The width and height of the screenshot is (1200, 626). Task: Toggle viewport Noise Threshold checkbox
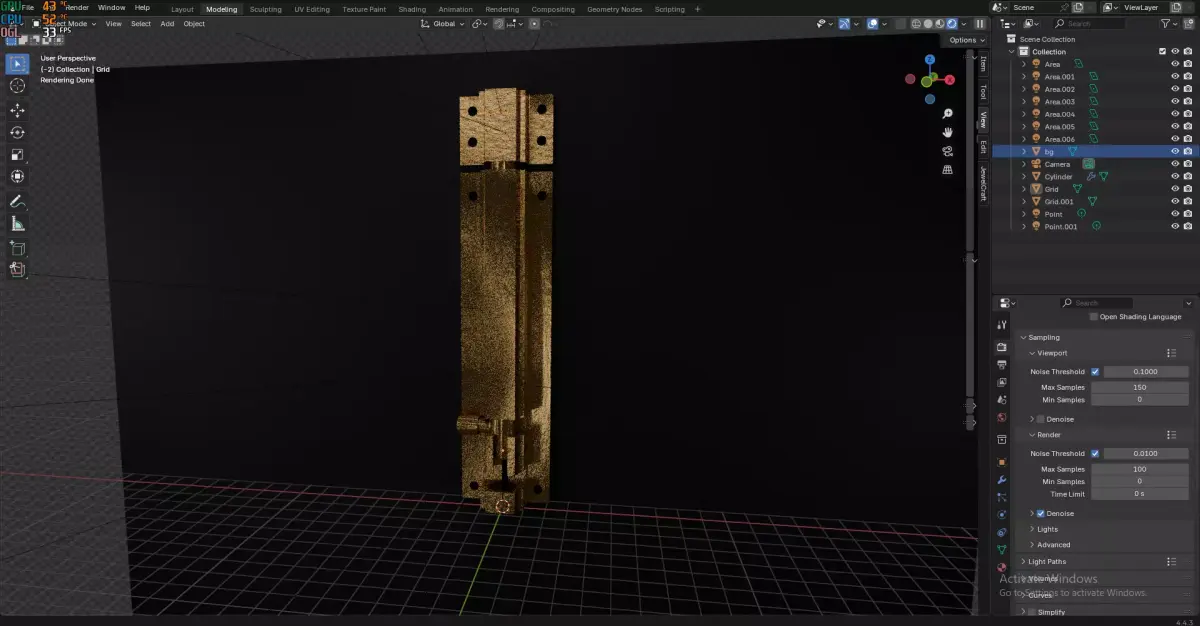pyautogui.click(x=1095, y=372)
